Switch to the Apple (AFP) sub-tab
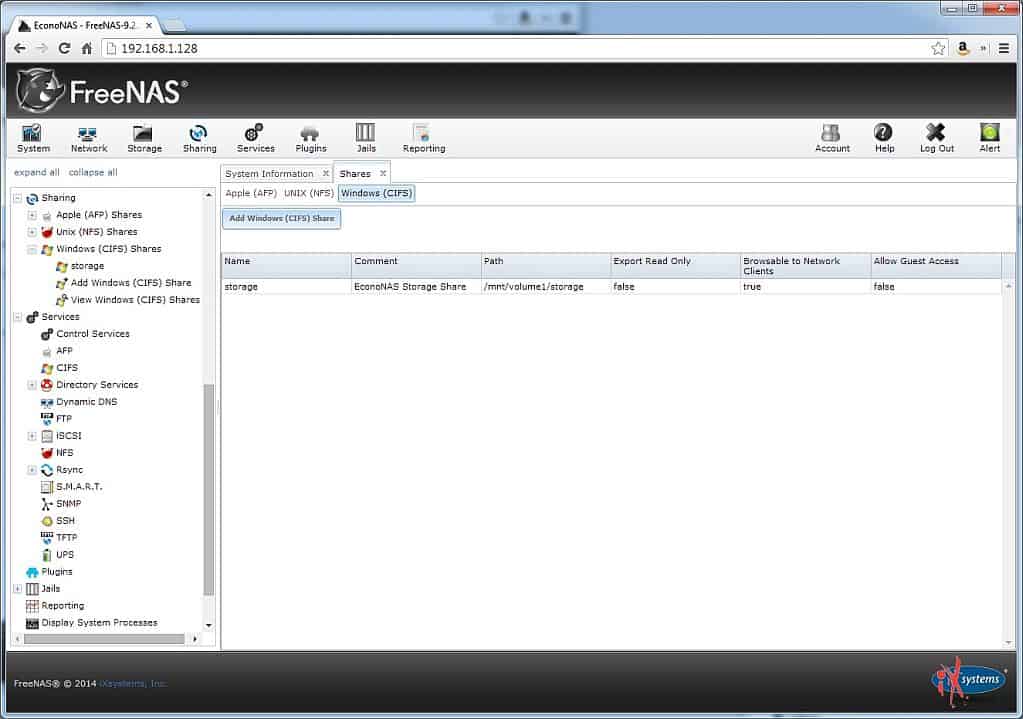The image size is (1023, 719). click(x=251, y=193)
